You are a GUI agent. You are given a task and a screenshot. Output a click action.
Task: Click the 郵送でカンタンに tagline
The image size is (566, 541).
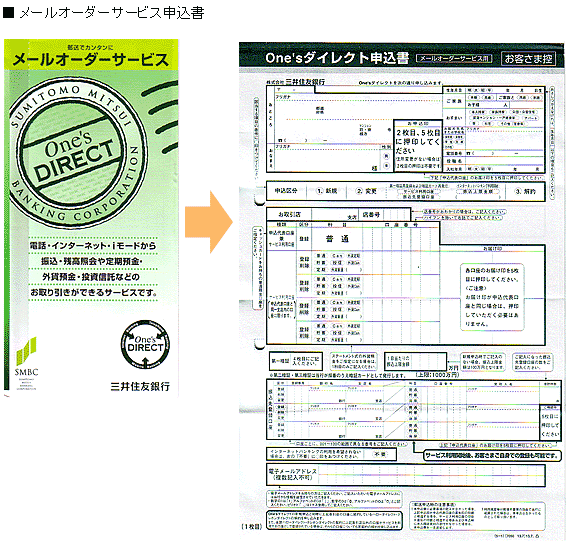pos(90,47)
